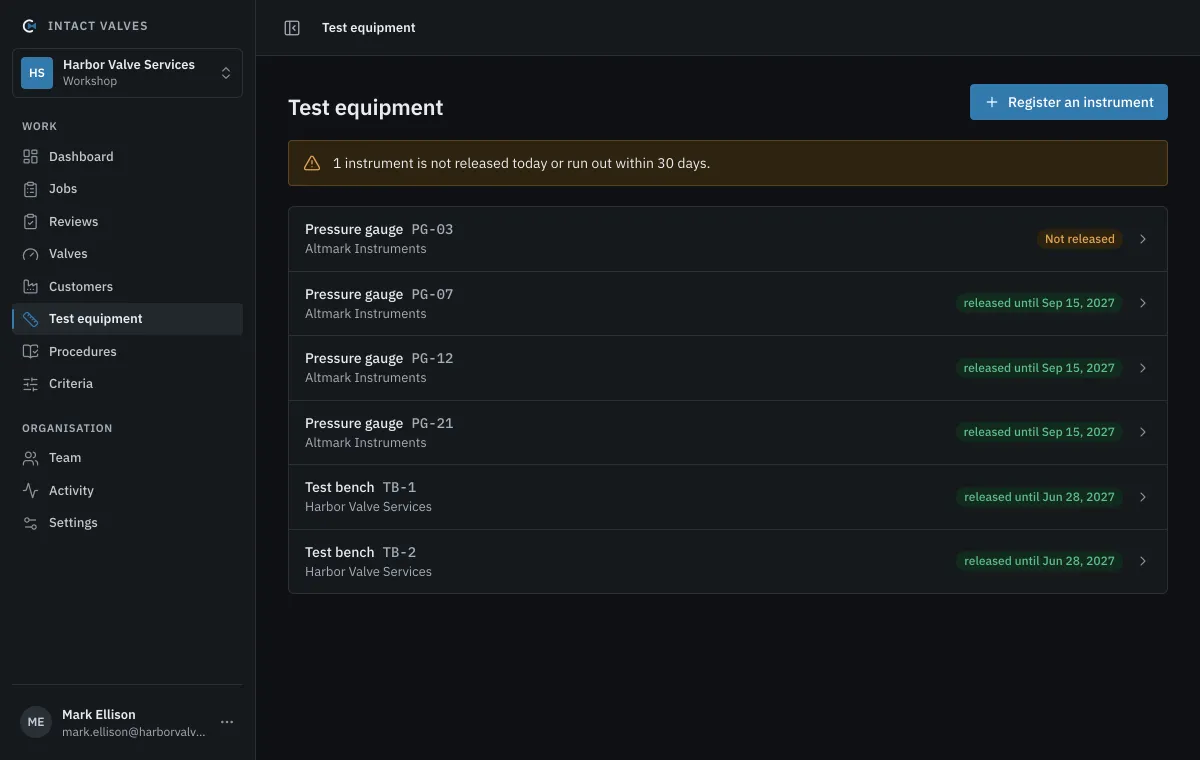The height and width of the screenshot is (760, 1200).
Task: Click the ME user avatar
Action: tap(36, 722)
